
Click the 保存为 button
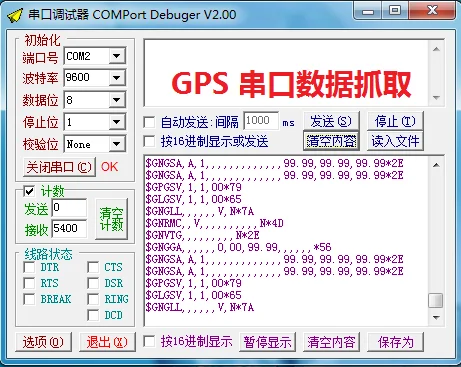(395, 342)
